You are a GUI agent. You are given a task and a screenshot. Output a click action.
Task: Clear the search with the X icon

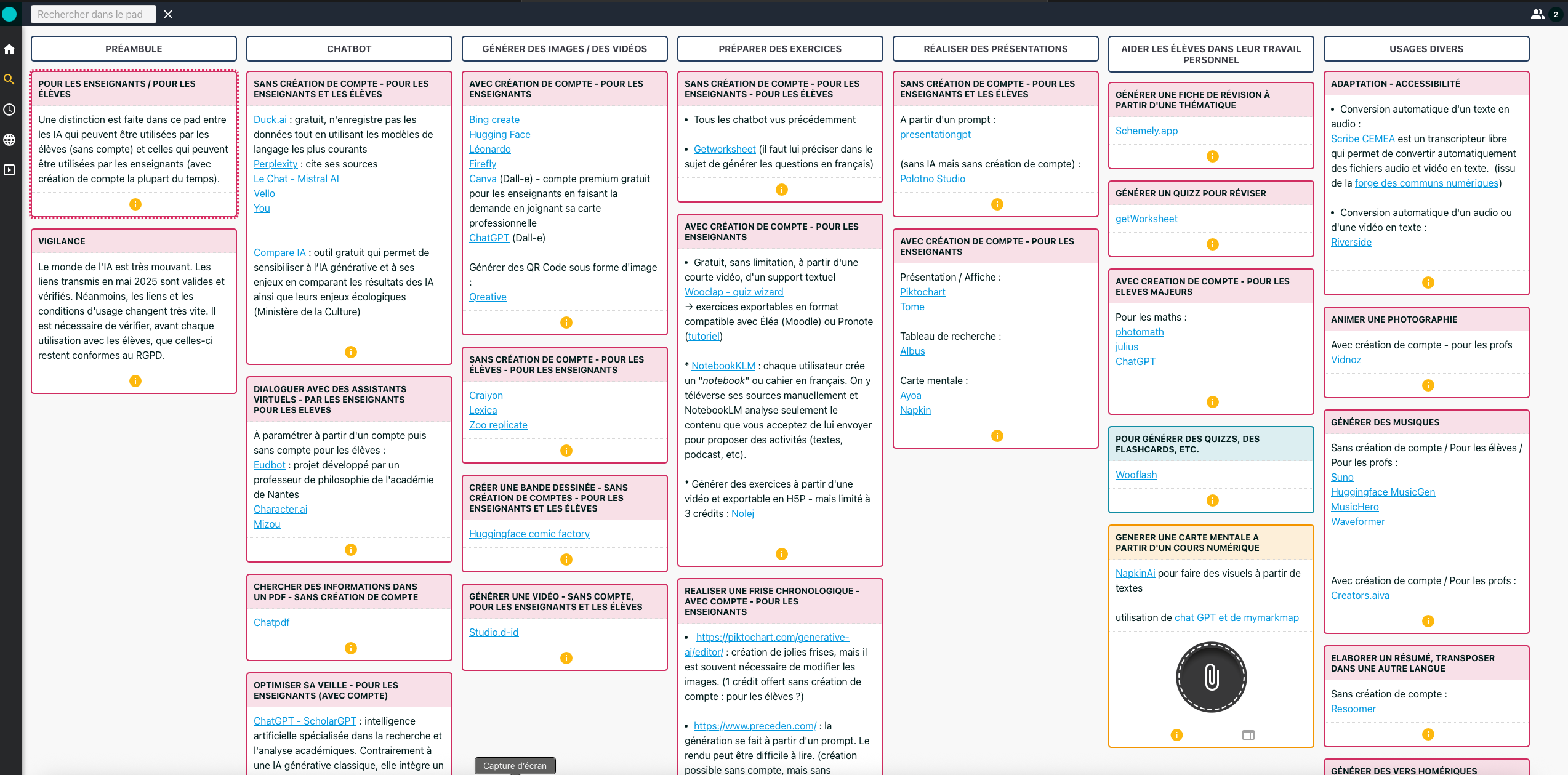coord(168,14)
